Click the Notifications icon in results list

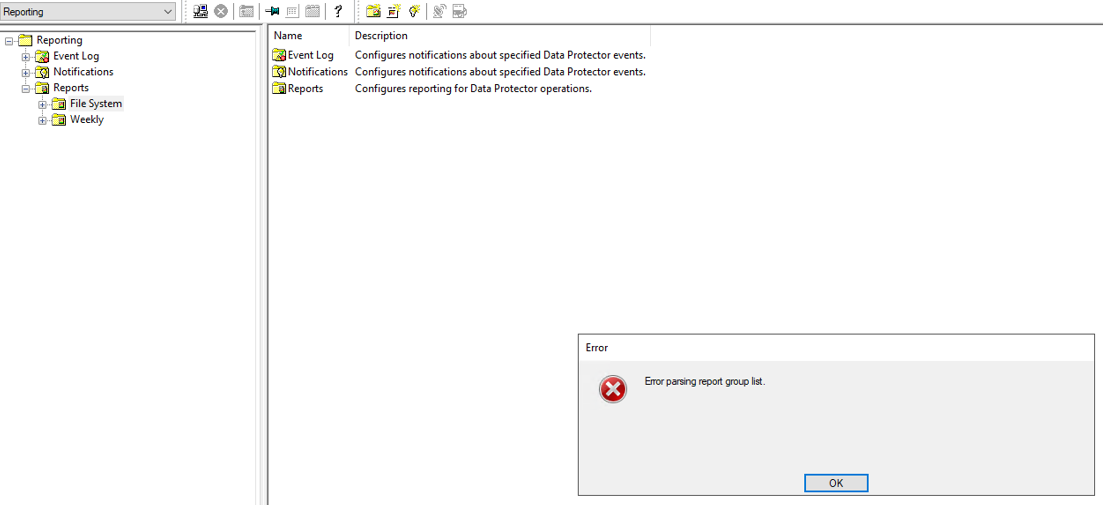(x=279, y=72)
